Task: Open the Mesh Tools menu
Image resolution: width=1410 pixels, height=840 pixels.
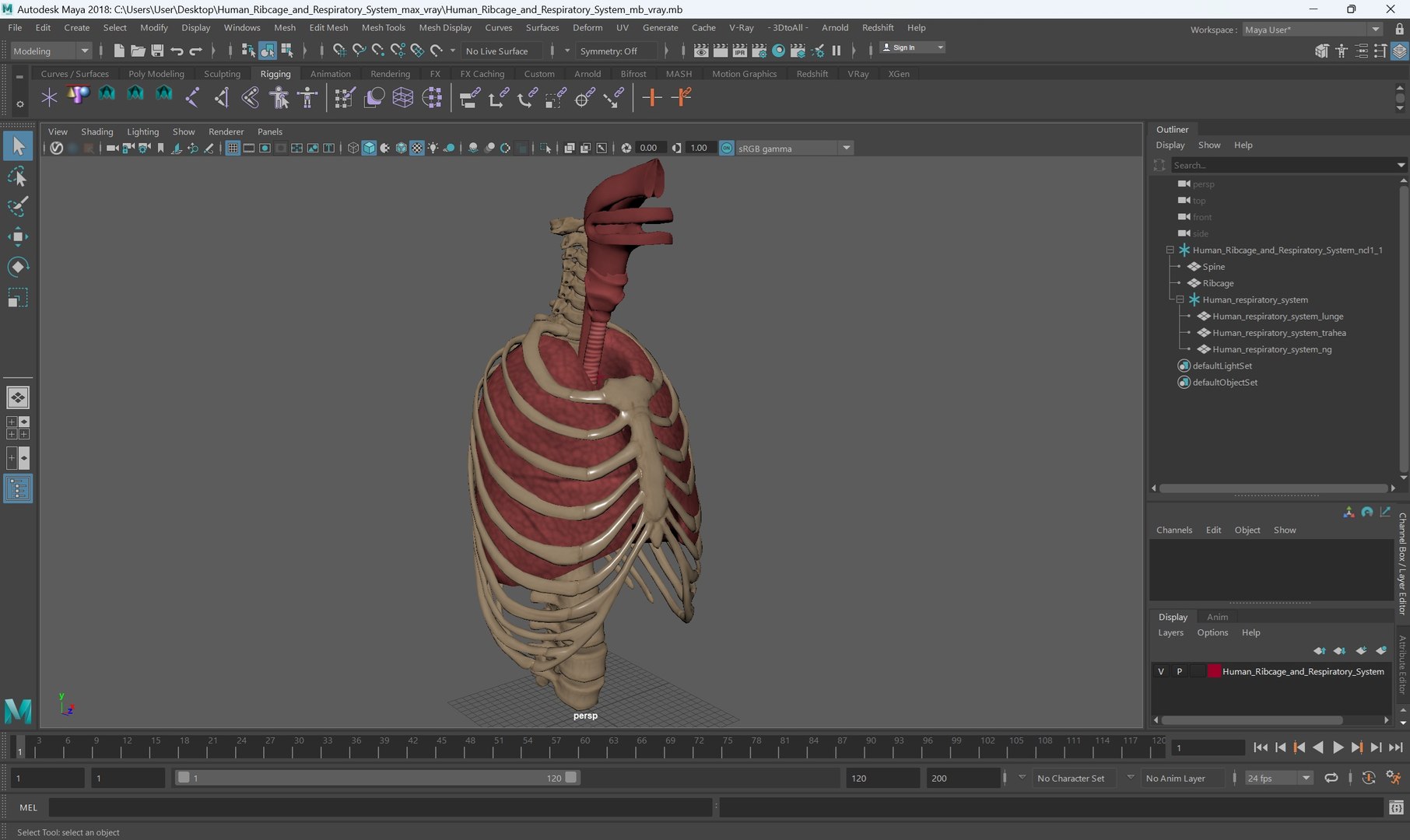Action: click(x=383, y=27)
